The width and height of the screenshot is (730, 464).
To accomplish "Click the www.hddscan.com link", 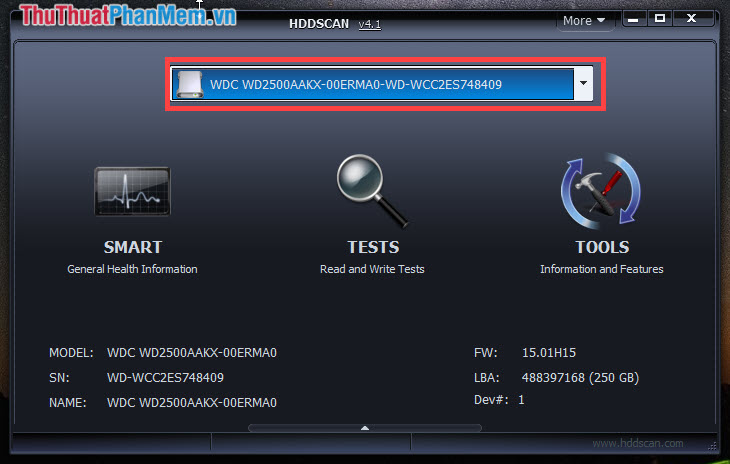I will [x=637, y=444].
